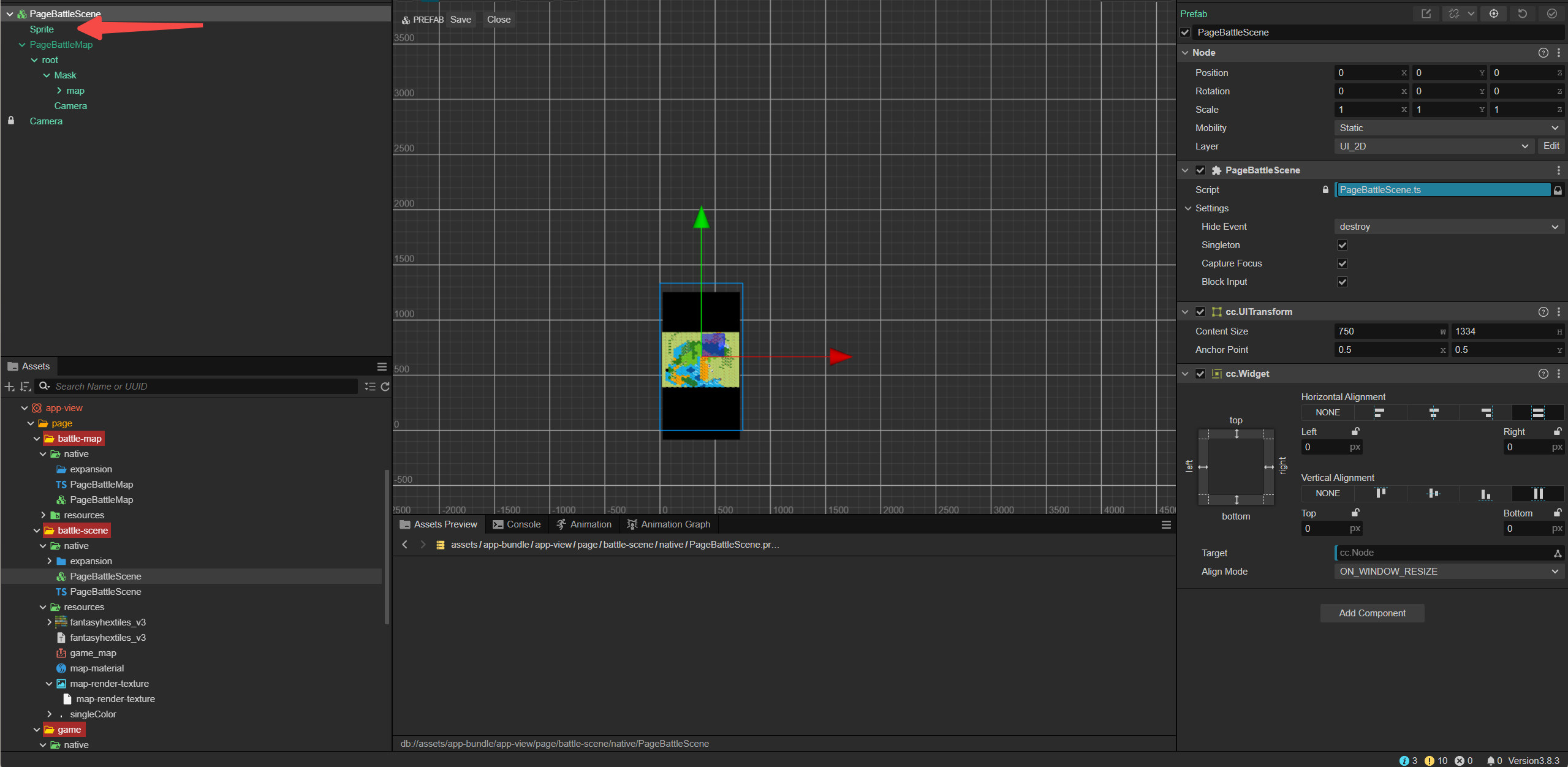The width and height of the screenshot is (1568, 767).
Task: Click the add new asset plus icon
Action: pyautogui.click(x=9, y=387)
